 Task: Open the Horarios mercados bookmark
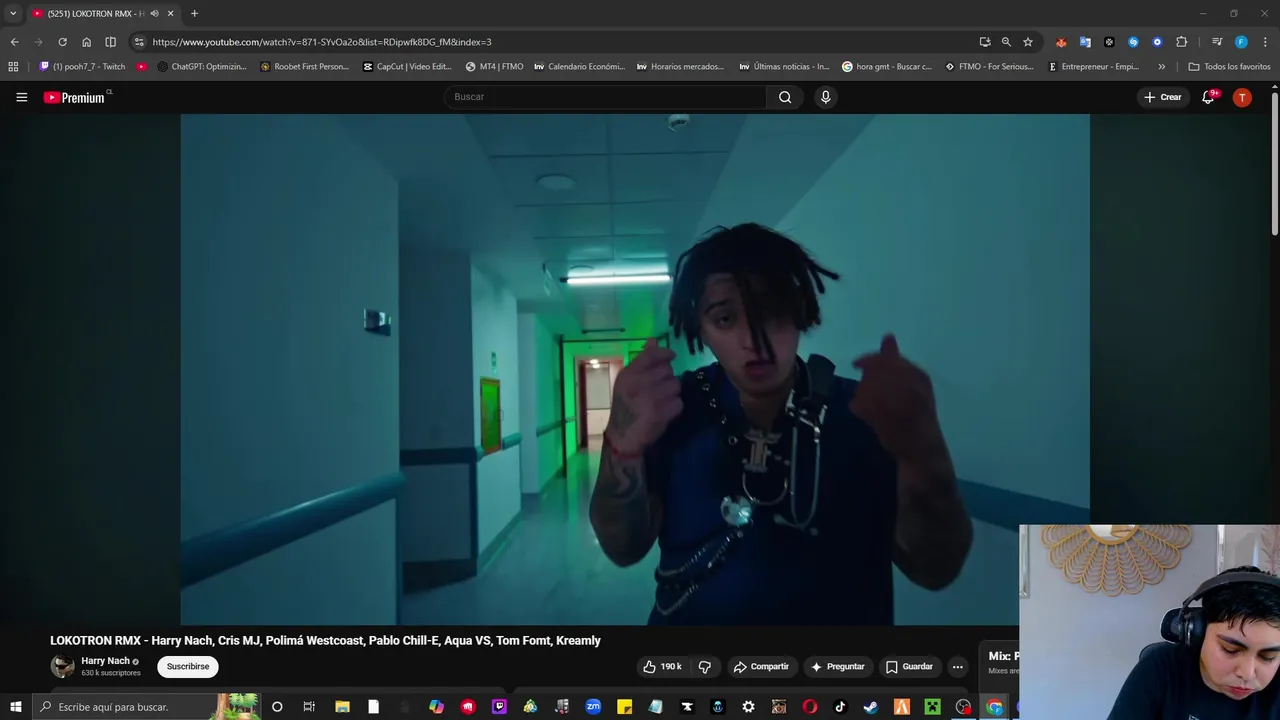pyautogui.click(x=681, y=67)
